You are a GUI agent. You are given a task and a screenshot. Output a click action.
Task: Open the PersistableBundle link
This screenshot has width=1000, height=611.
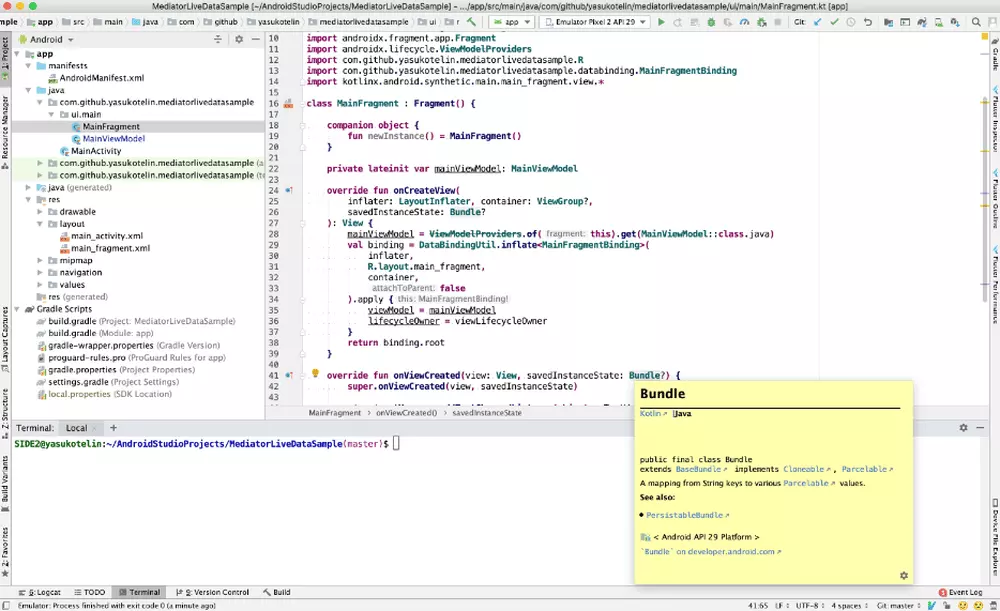coord(687,515)
